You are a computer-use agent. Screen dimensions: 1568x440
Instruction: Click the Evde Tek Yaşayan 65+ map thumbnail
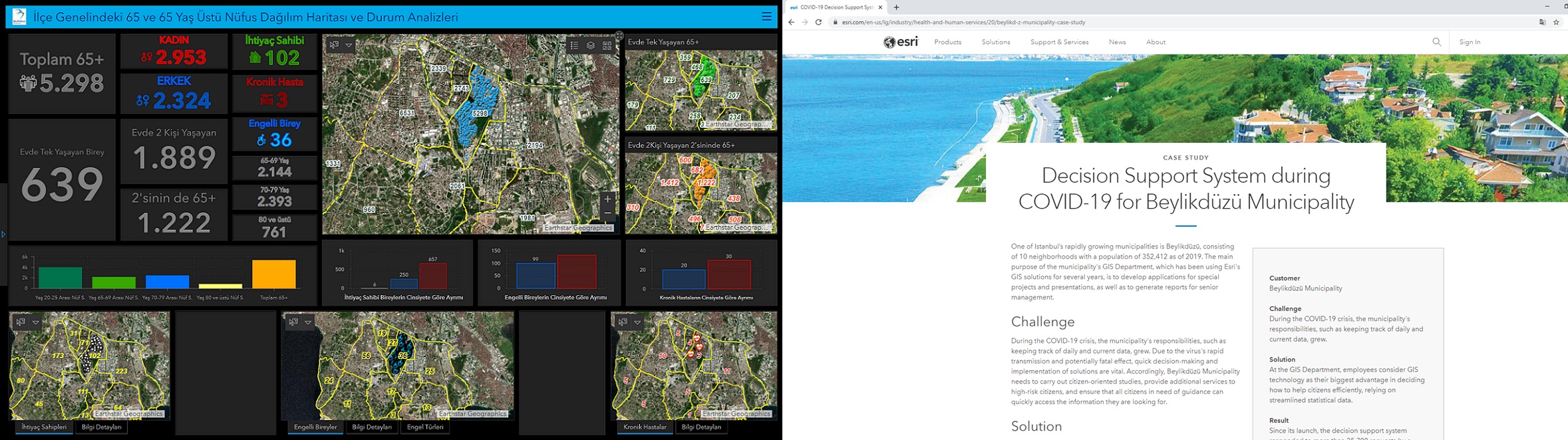coord(701,90)
